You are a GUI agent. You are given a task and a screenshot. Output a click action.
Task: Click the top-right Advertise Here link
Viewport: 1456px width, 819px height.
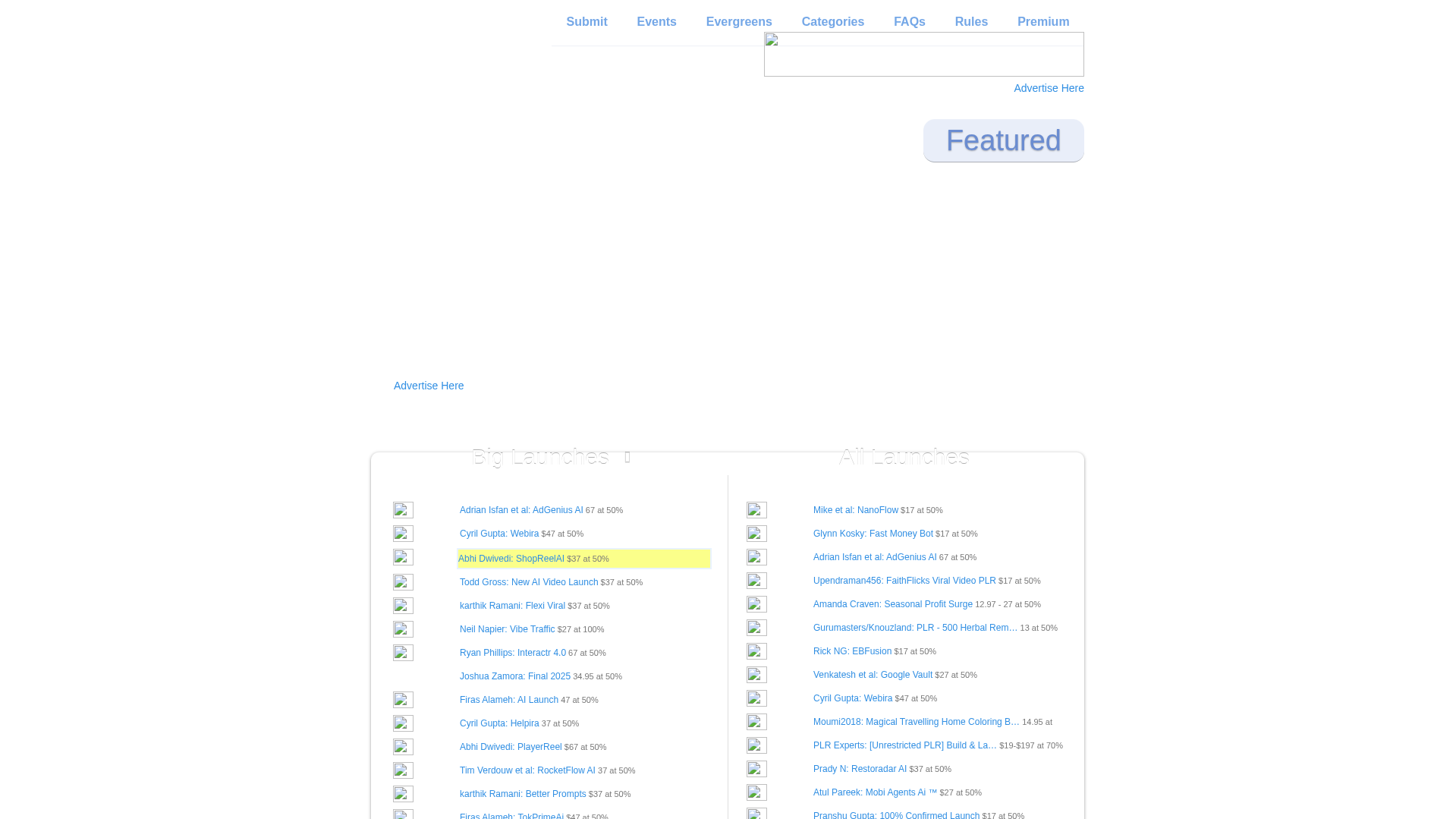tap(1049, 88)
